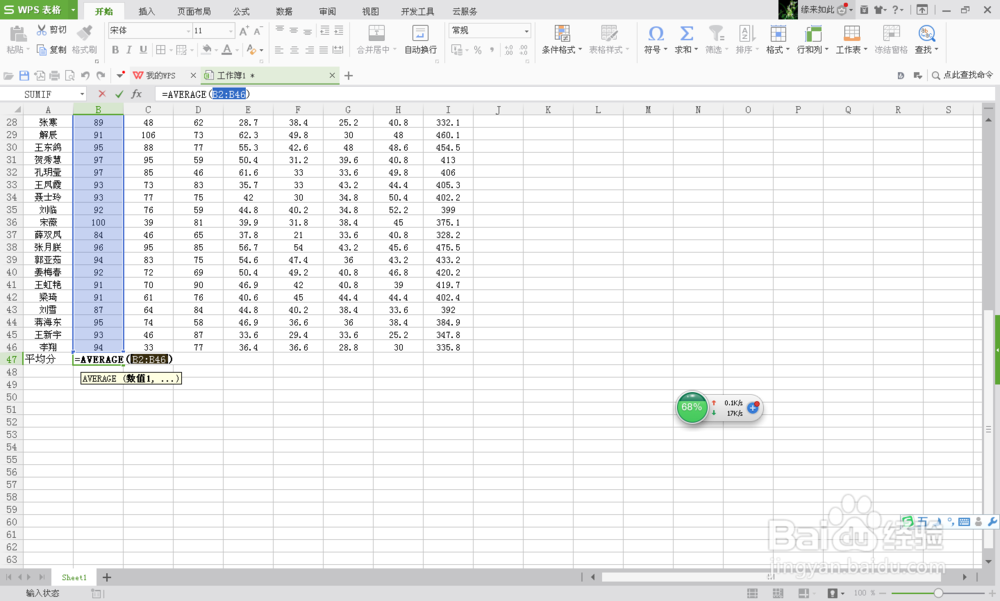The width and height of the screenshot is (1000, 601).
Task: Confirm formula with green checkmark
Action: tap(119, 94)
